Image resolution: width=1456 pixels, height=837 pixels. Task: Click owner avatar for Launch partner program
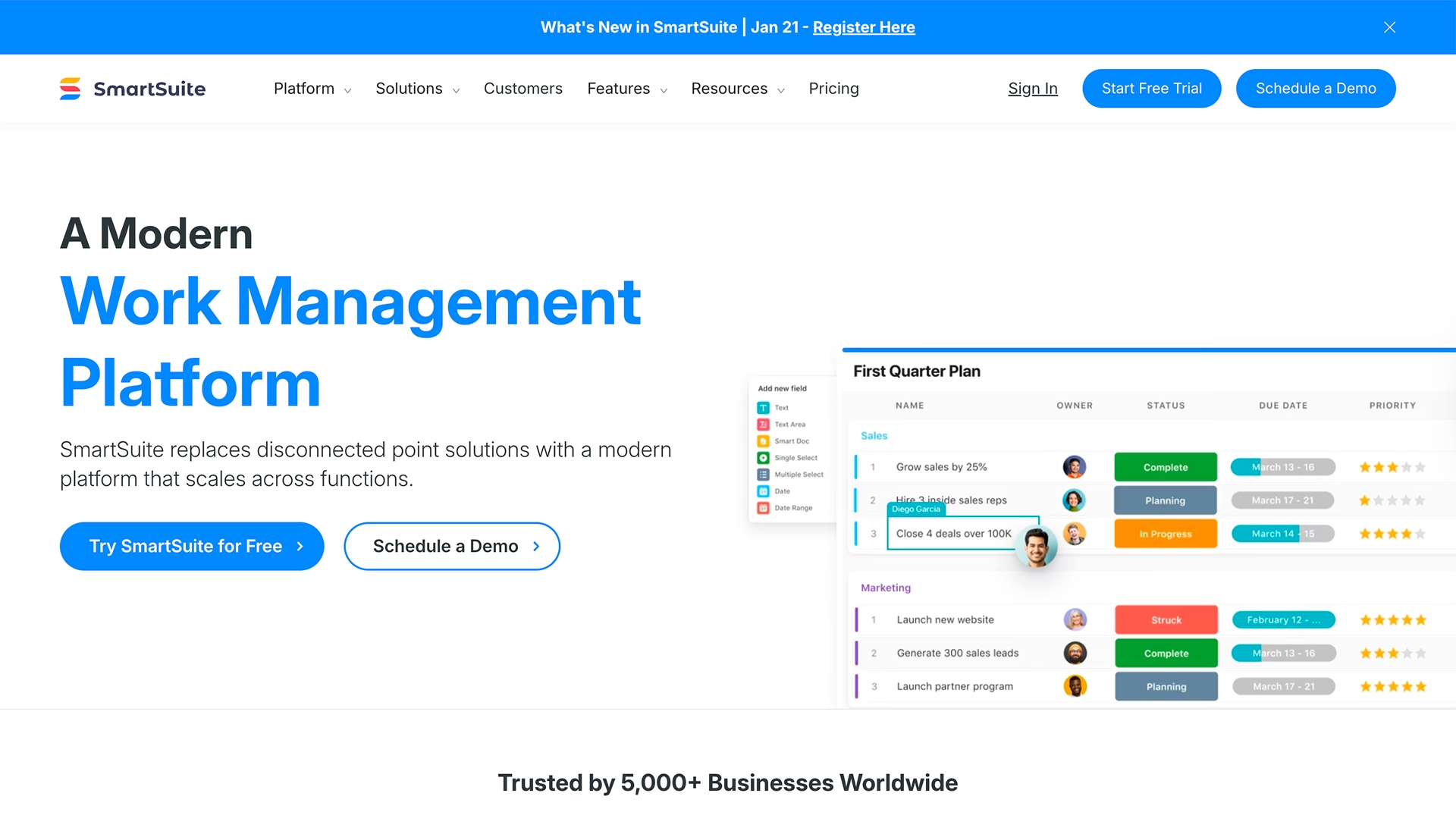pyautogui.click(x=1075, y=686)
